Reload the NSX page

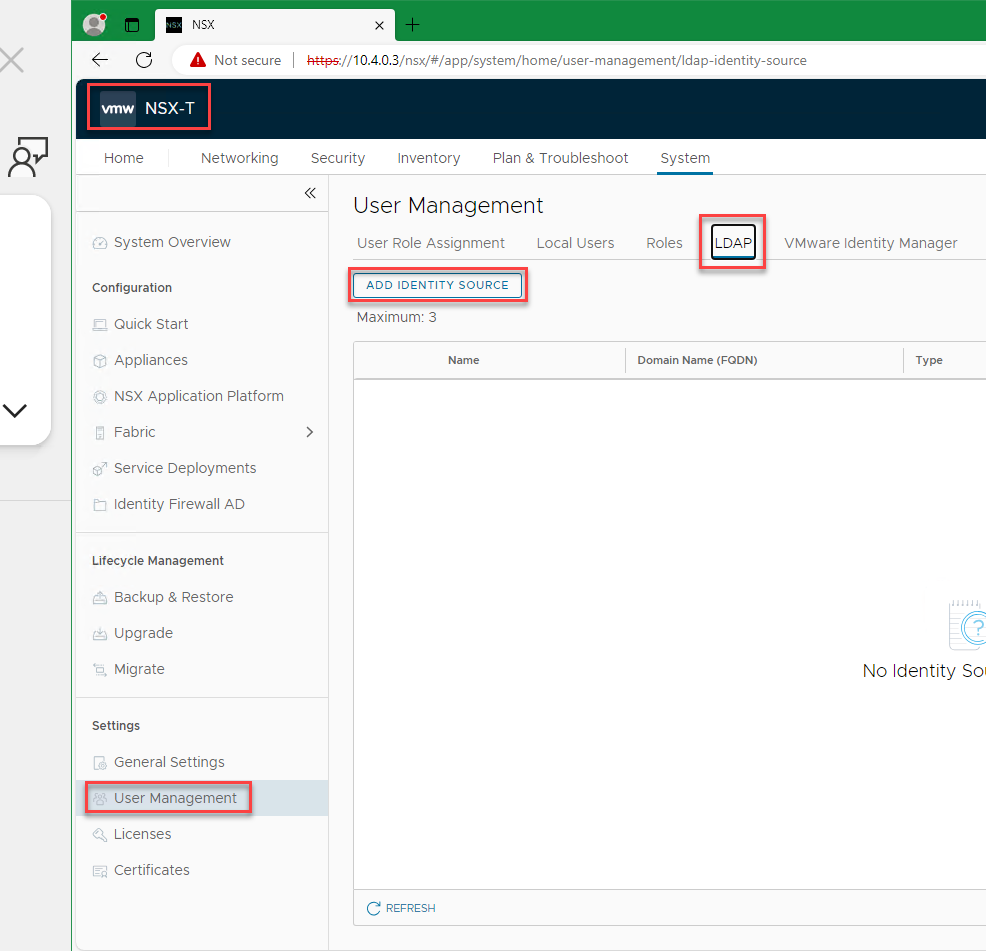[144, 60]
